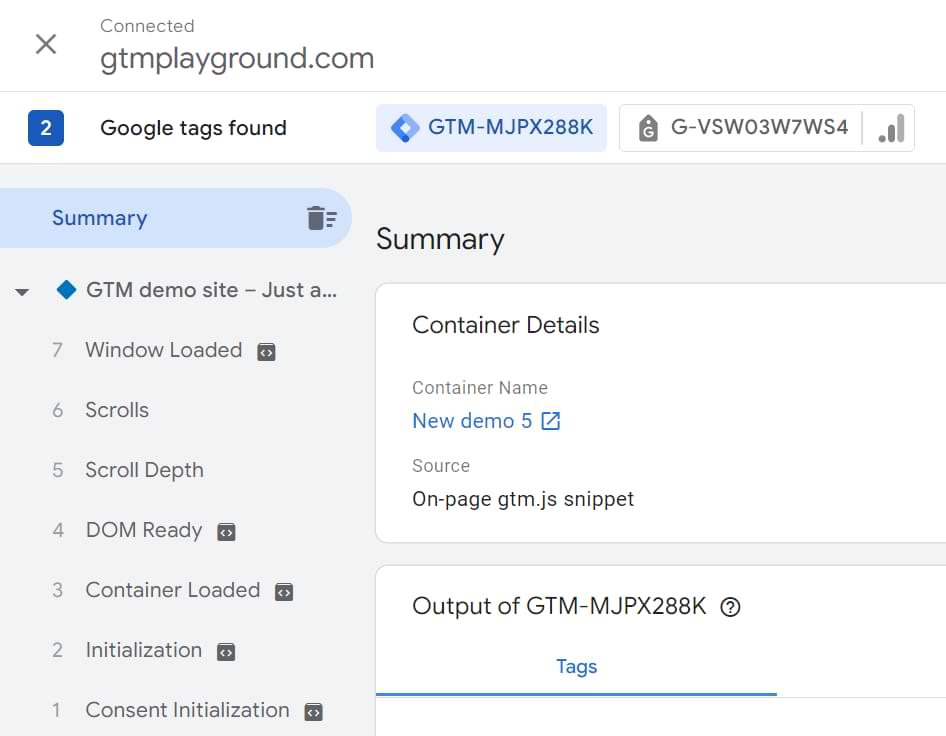Viewport: 946px width, 736px height.
Task: Select the Scroll Depth event
Action: [144, 470]
